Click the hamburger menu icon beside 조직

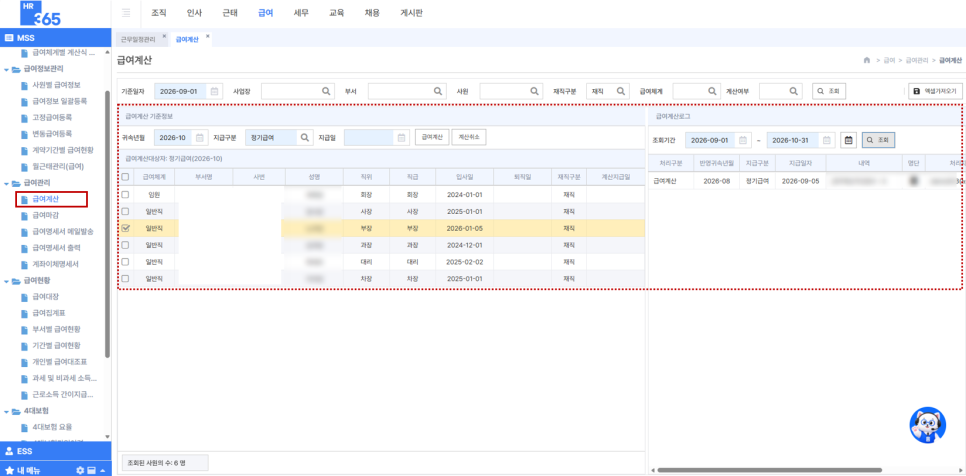[x=126, y=12]
